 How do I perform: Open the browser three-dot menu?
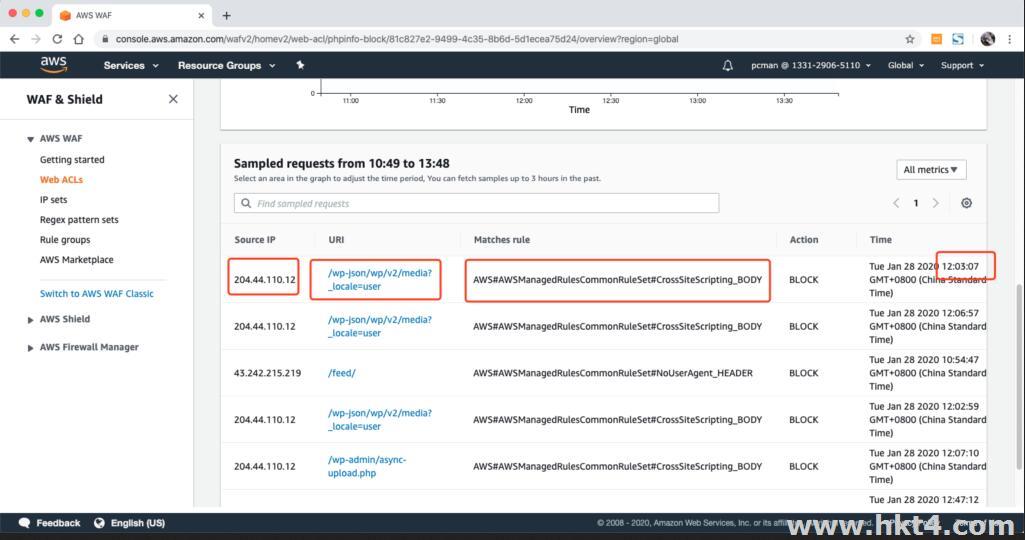click(1010, 39)
